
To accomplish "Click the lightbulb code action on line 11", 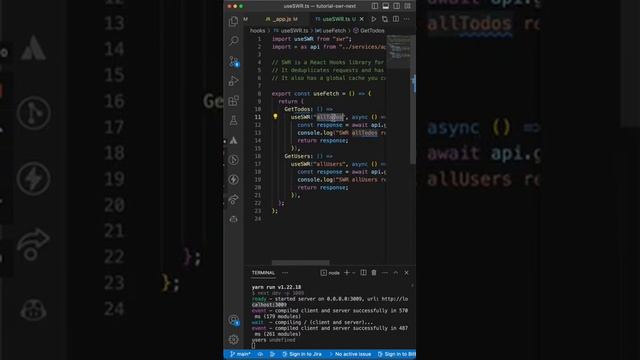I will click(x=275, y=117).
